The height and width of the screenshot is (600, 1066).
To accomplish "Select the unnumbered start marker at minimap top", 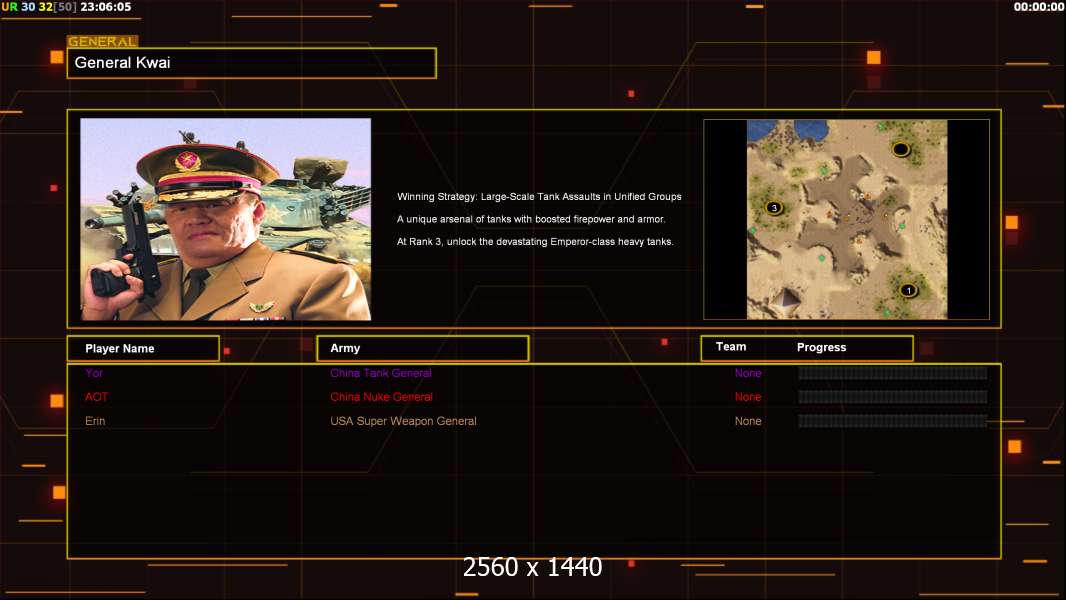I will click(900, 150).
